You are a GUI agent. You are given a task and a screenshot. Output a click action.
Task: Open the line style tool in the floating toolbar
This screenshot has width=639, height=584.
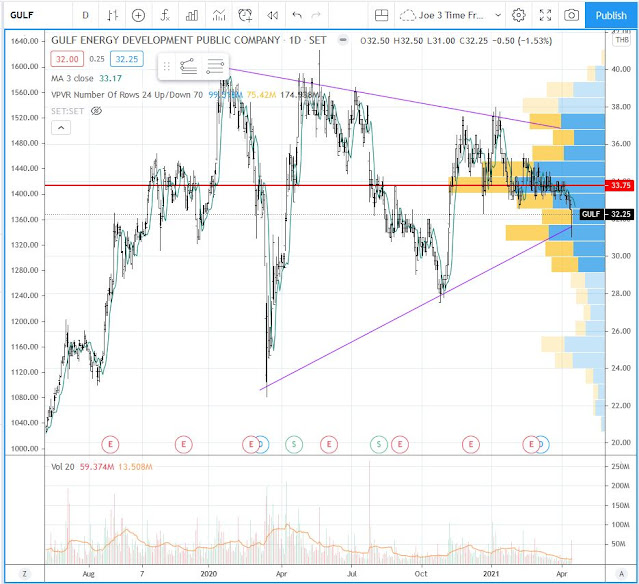point(188,66)
